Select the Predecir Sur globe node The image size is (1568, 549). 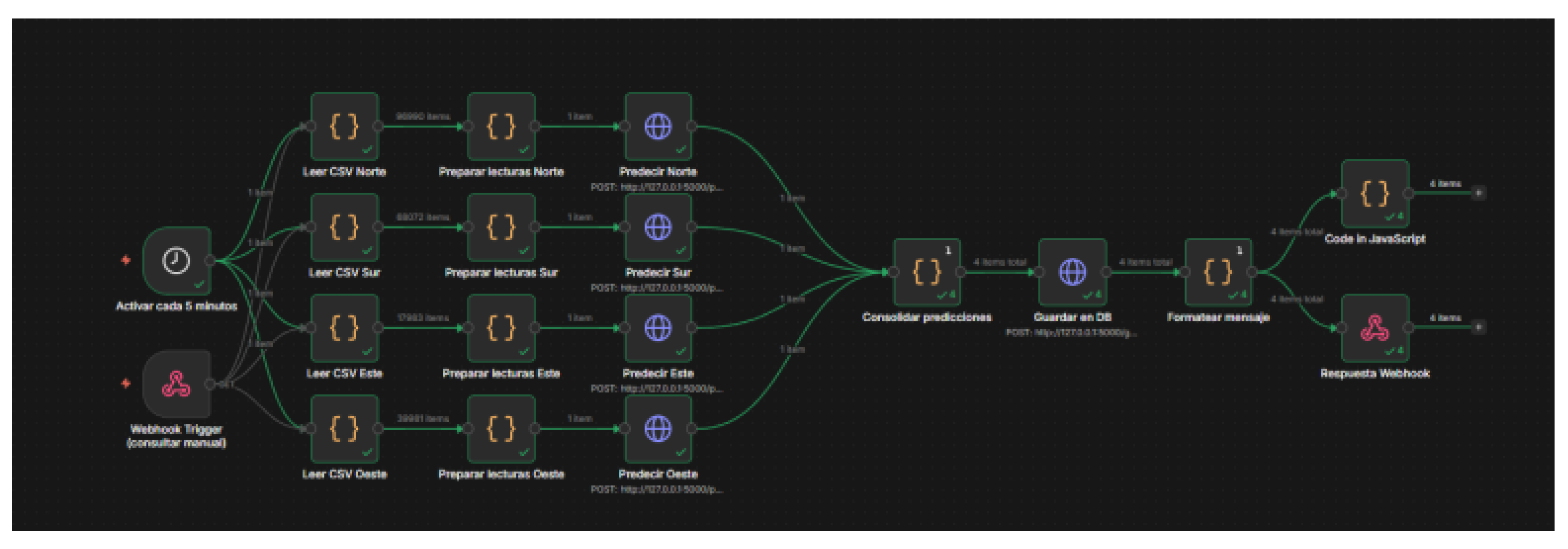coord(658,228)
